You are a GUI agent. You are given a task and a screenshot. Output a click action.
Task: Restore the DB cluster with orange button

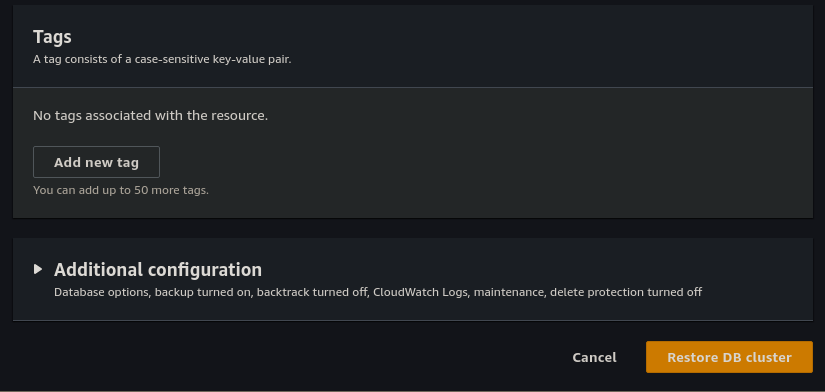pyautogui.click(x=729, y=357)
